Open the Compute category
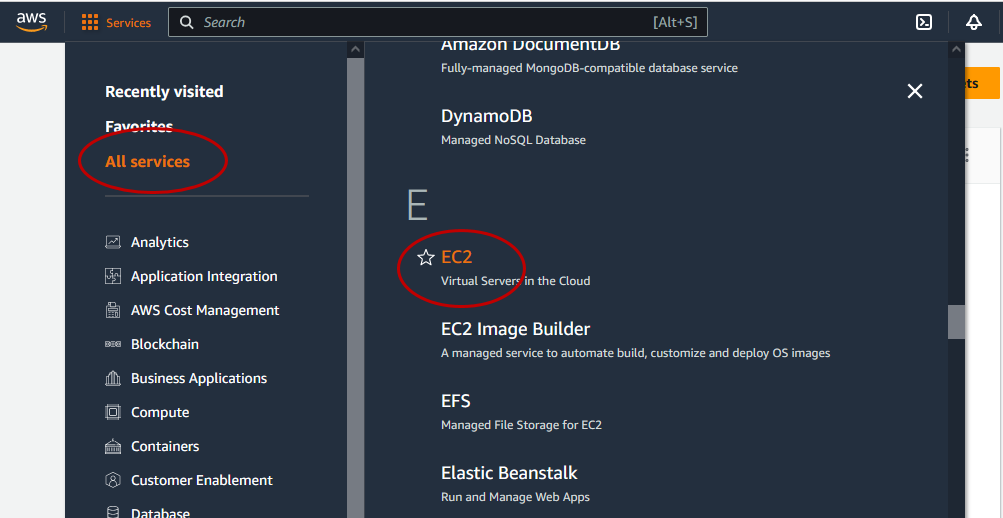1003x518 pixels. click(x=160, y=412)
